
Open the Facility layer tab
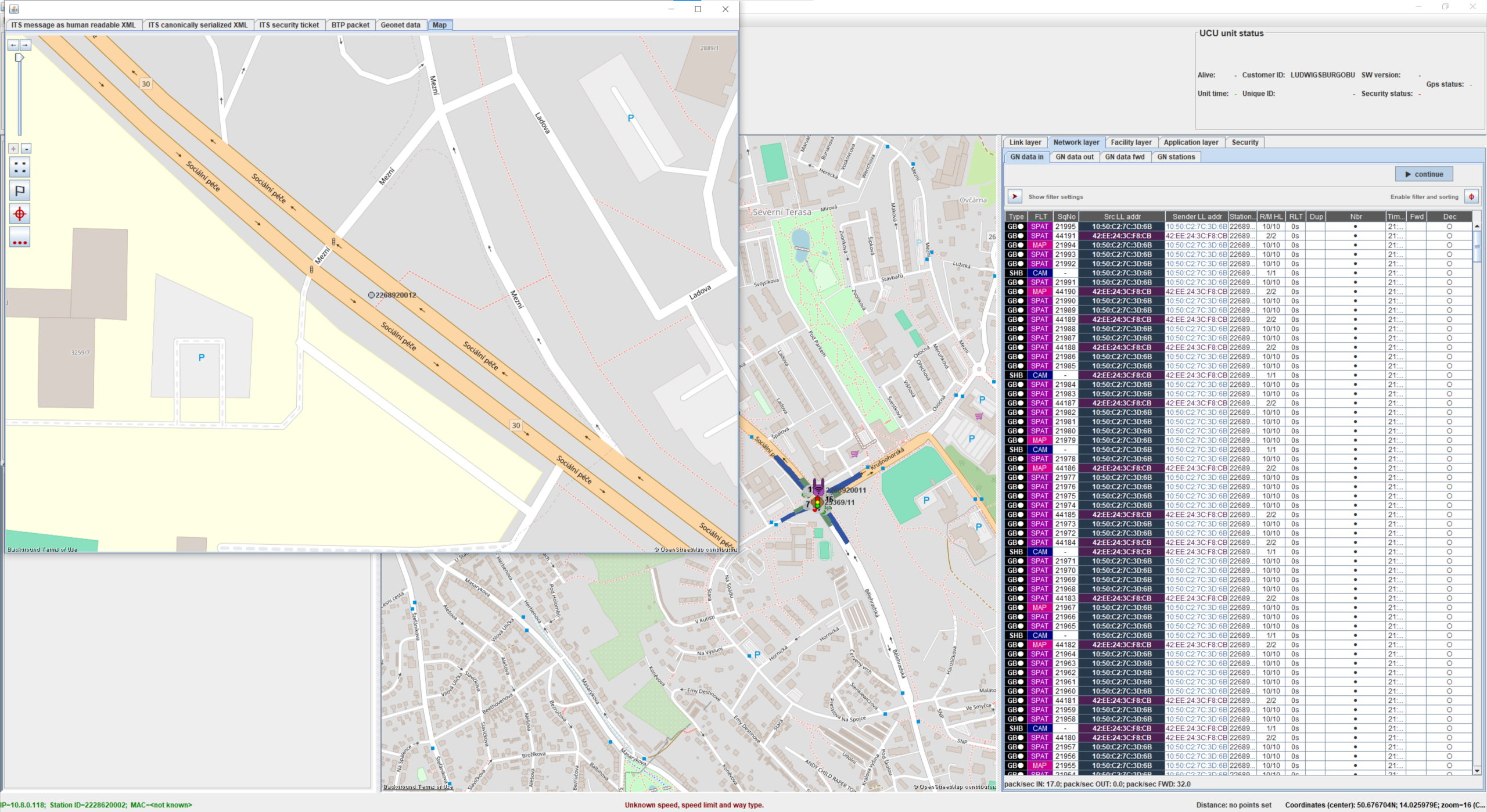tap(1131, 142)
